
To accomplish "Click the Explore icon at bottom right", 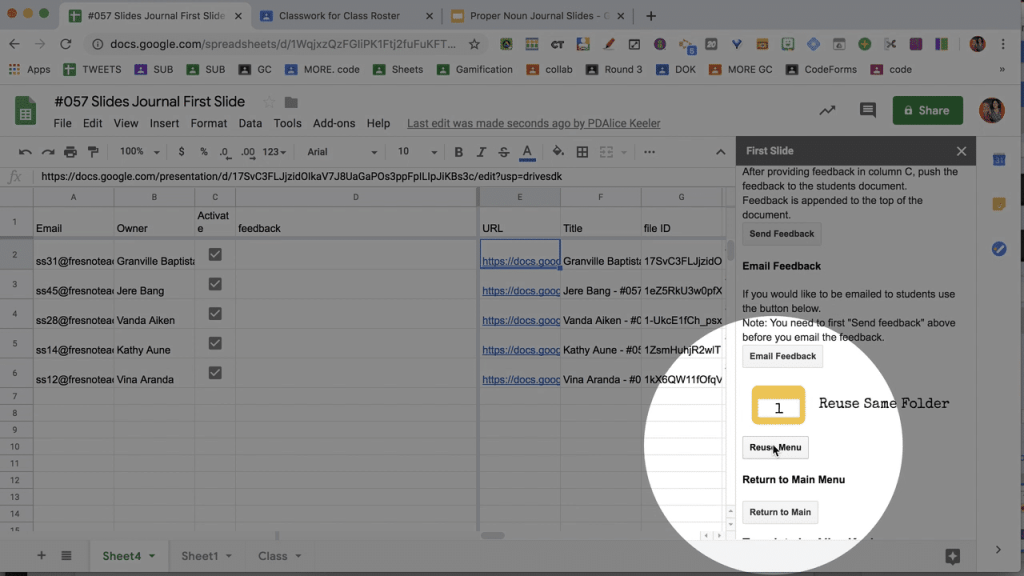I will tap(952, 556).
